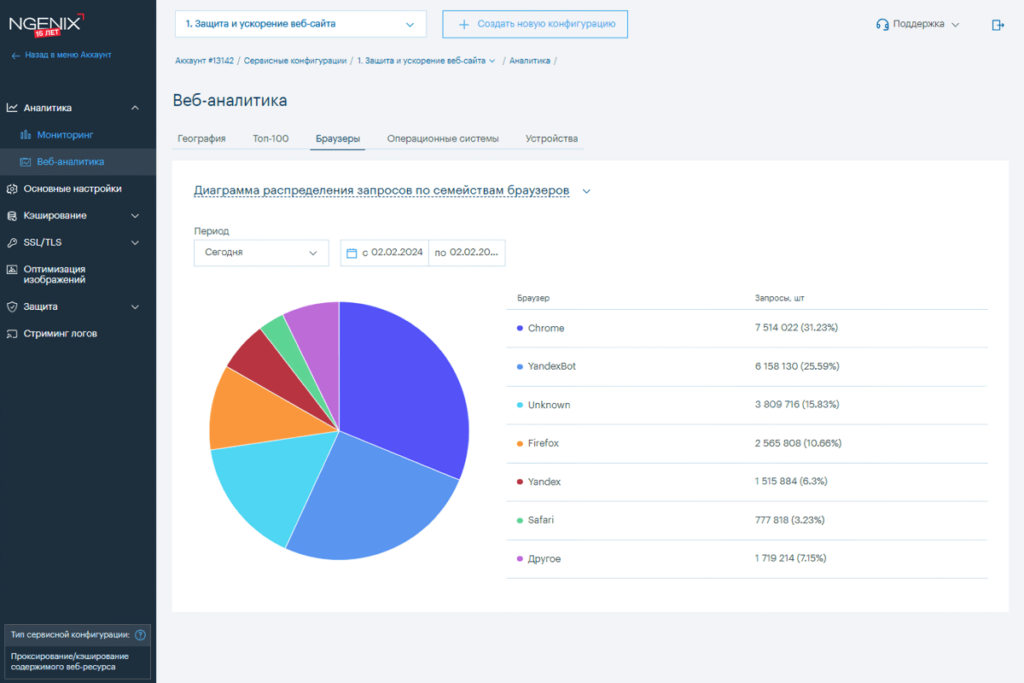Screen dimensions: 1024x683
Task: Click the Мониторинг bar chart icon
Action: (x=25, y=135)
